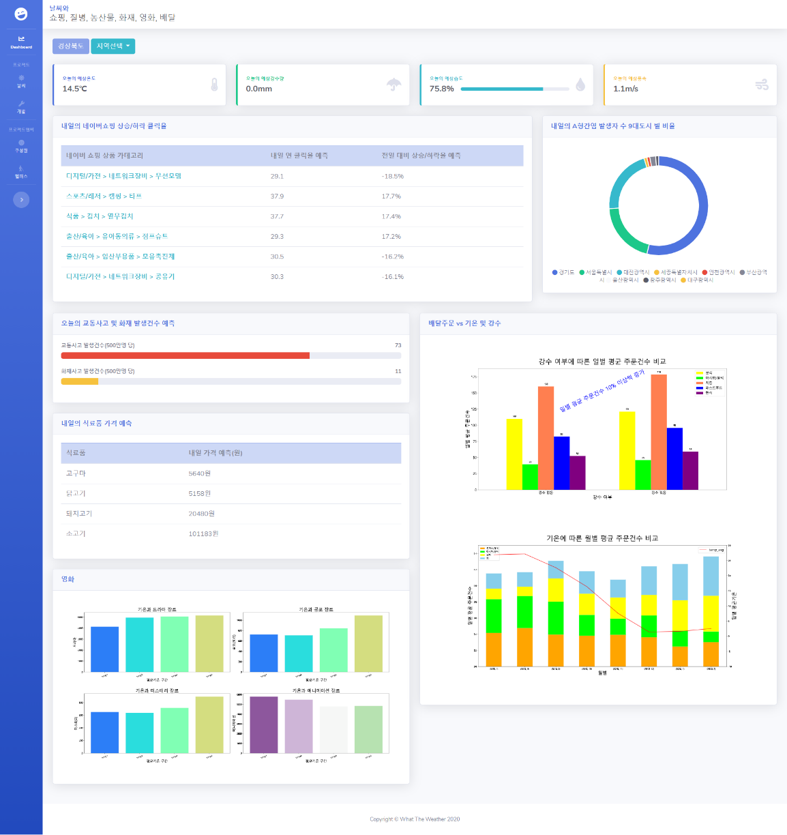Image resolution: width=787 pixels, height=835 pixels.
Task: Toggle 울산광역시 legend item on donut chart
Action: pyautogui.click(x=622, y=280)
